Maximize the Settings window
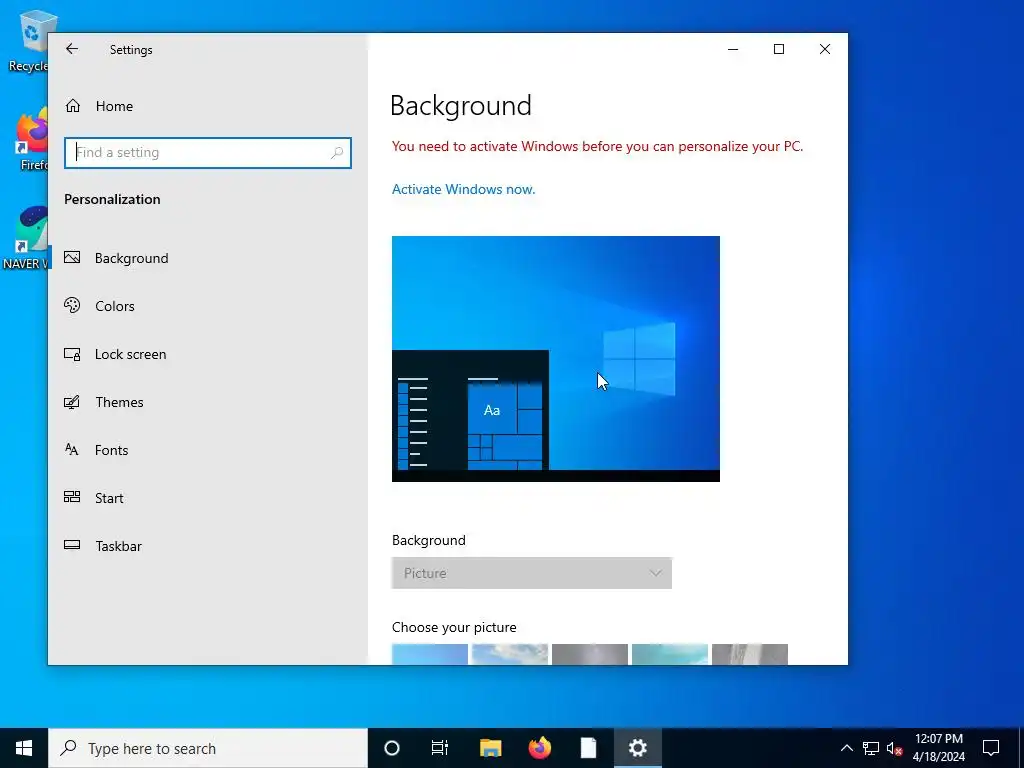The height and width of the screenshot is (768, 1024). tap(778, 49)
